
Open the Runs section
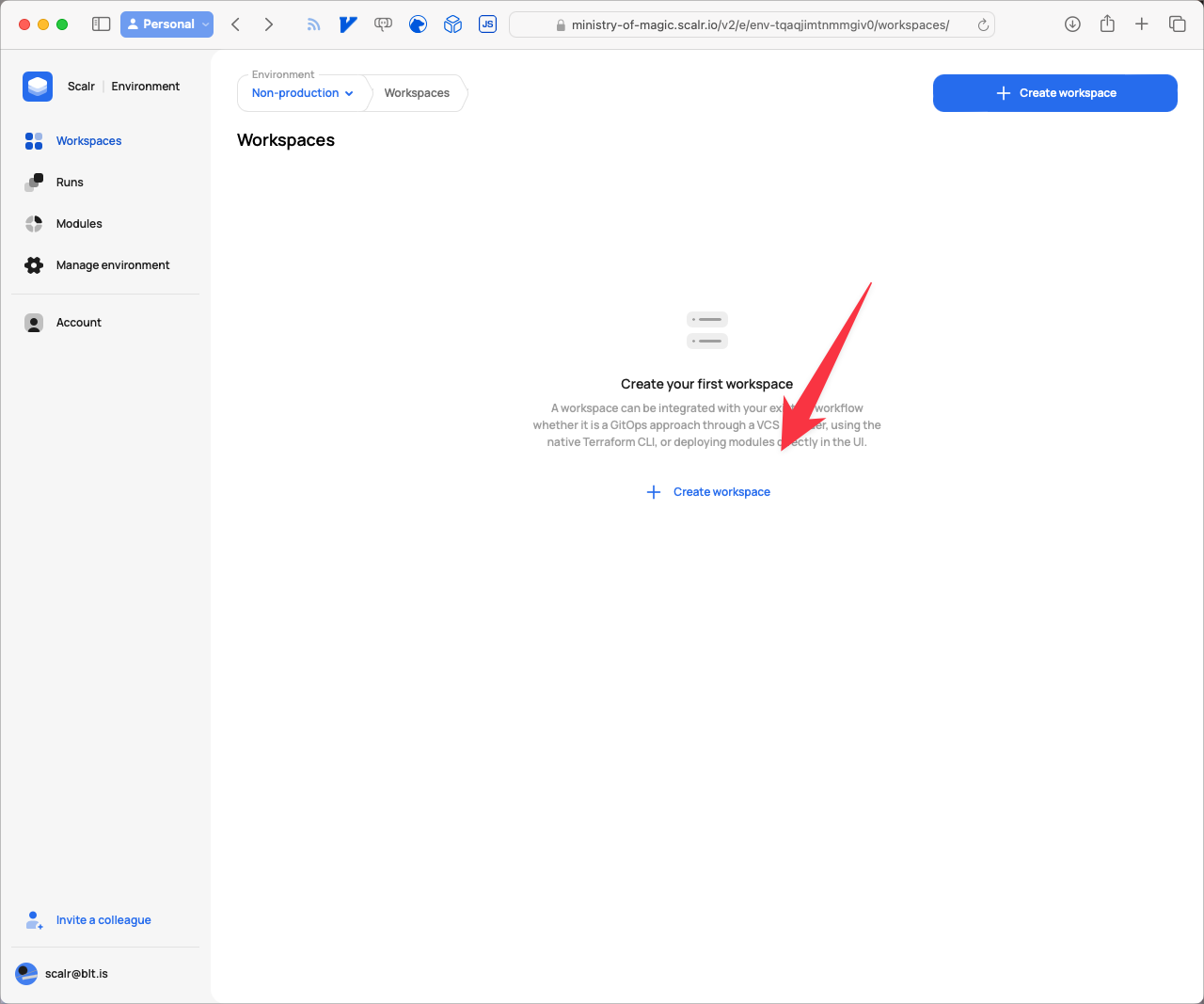70,183
